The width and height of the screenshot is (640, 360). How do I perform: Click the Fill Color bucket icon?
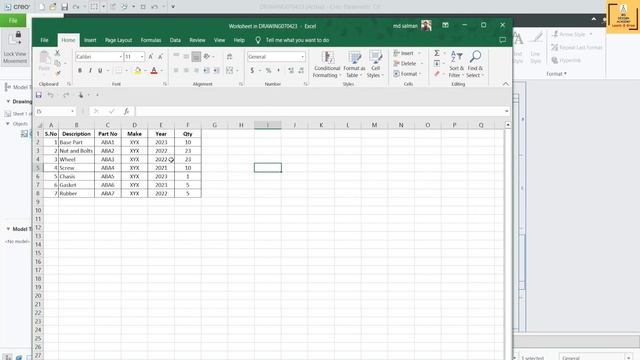(138, 71)
